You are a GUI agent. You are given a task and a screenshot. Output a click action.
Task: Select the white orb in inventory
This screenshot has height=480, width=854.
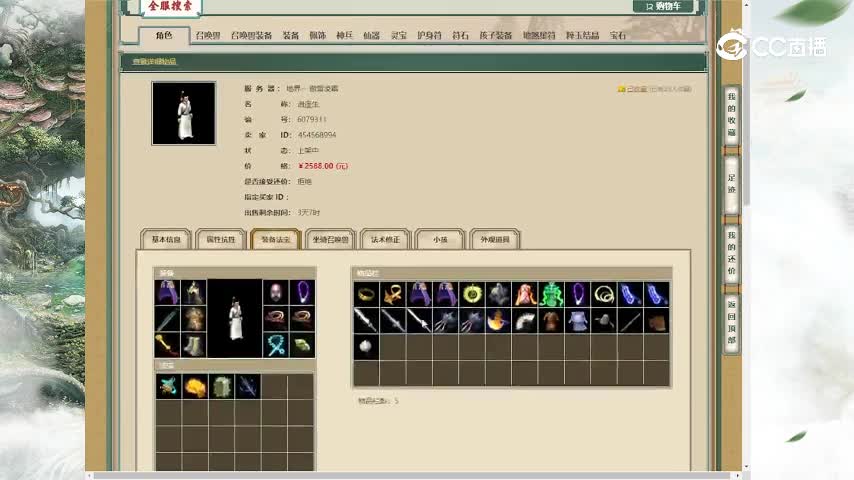click(x=366, y=347)
